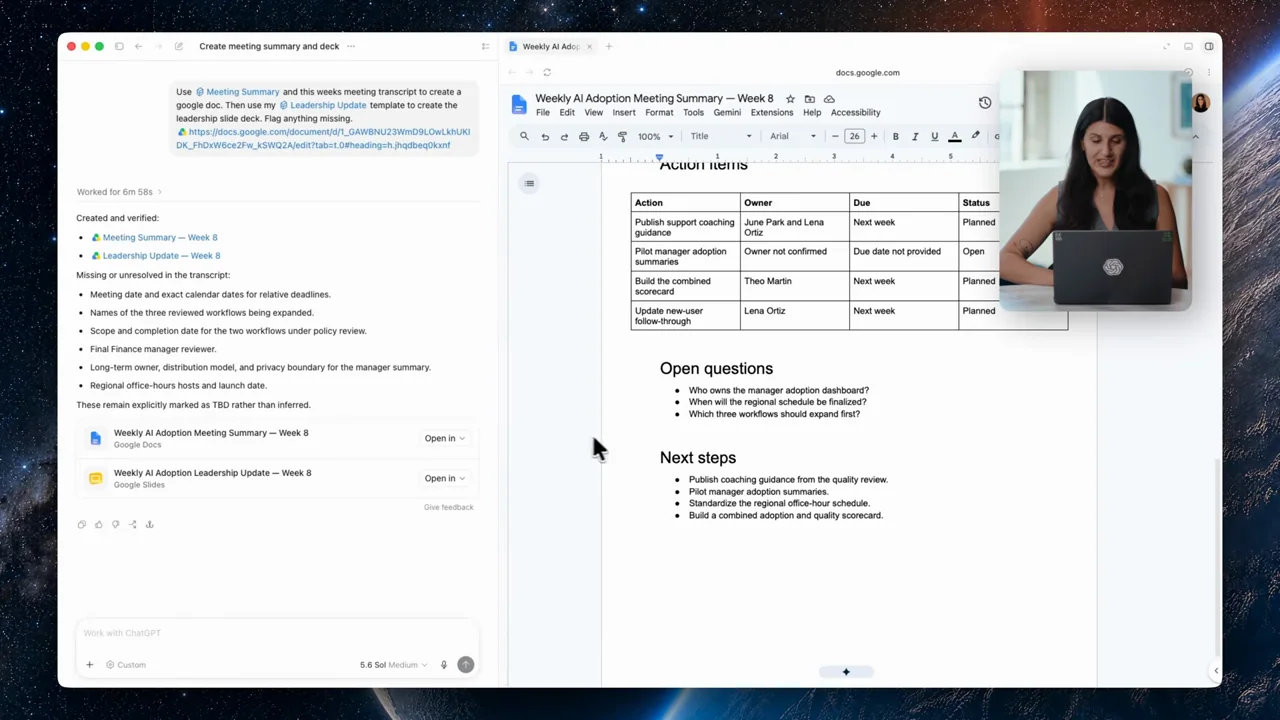The height and width of the screenshot is (720, 1280).
Task: Open the Help menu
Action: (x=812, y=113)
